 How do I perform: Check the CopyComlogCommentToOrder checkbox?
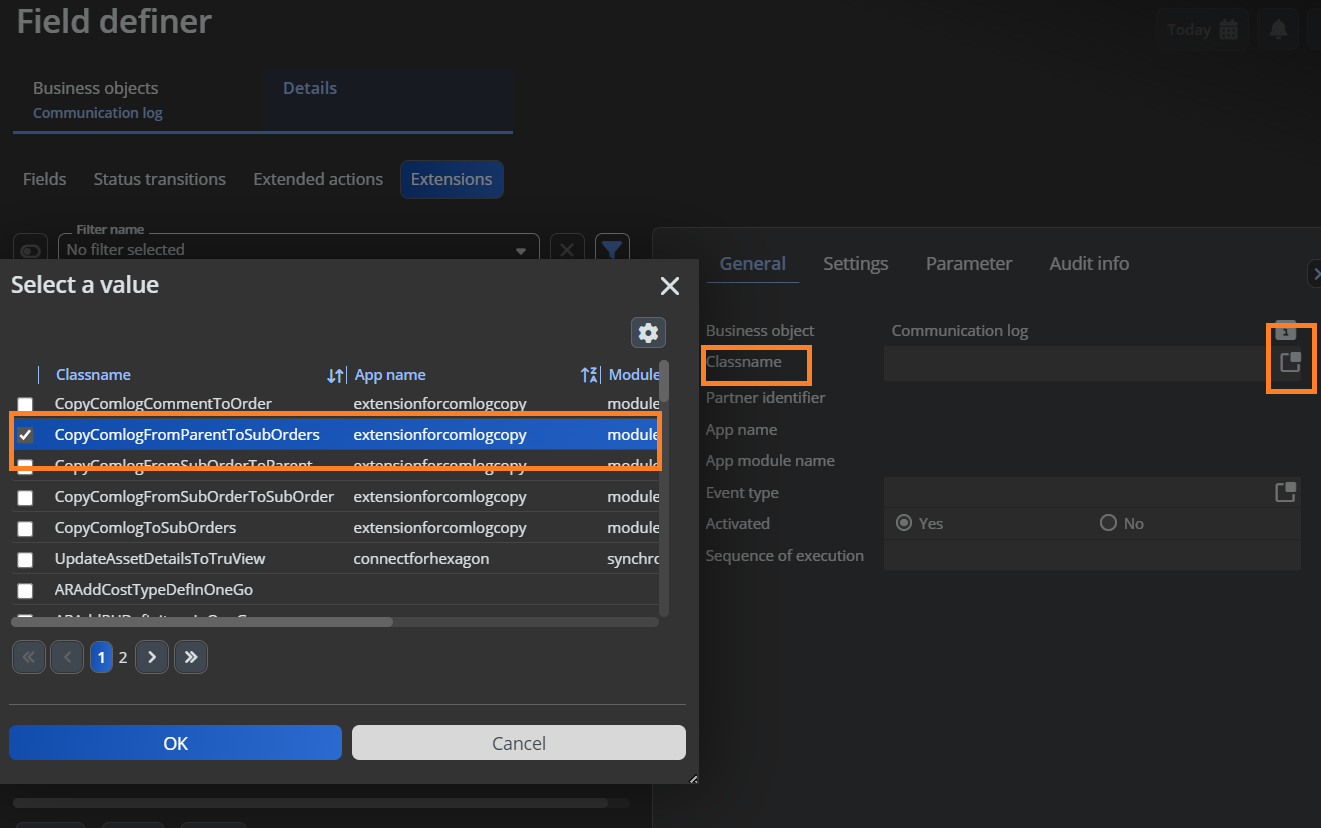pyautogui.click(x=25, y=405)
